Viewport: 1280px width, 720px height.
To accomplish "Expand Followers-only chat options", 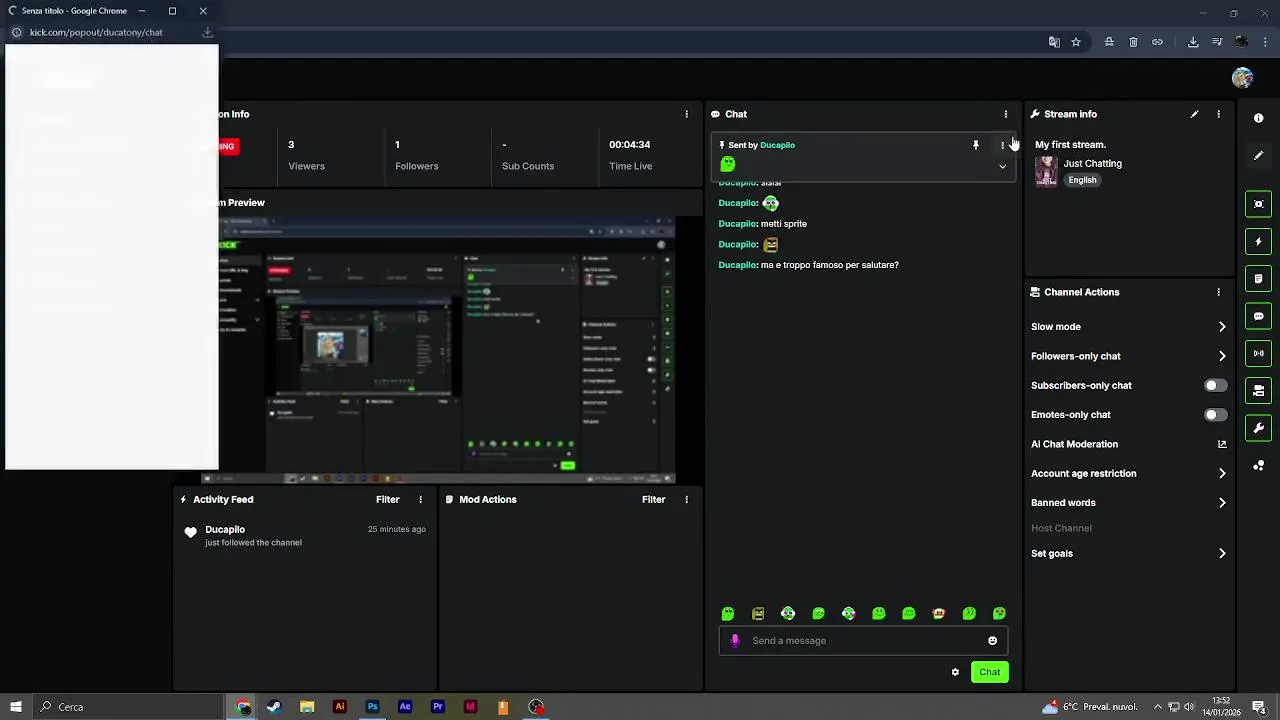I will (1222, 356).
